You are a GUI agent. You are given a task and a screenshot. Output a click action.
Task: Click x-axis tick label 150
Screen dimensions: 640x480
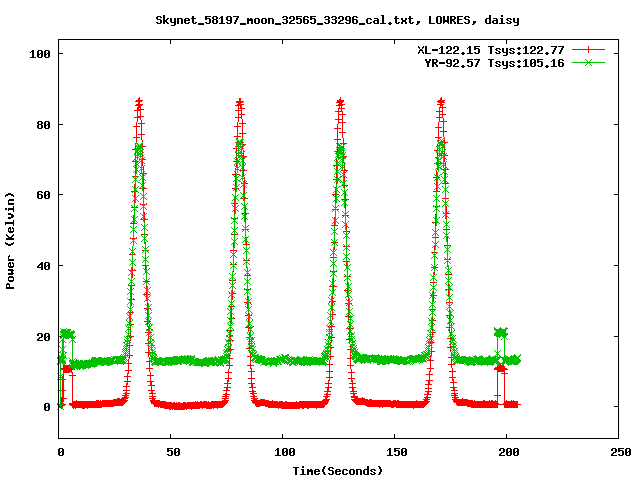coord(397,452)
